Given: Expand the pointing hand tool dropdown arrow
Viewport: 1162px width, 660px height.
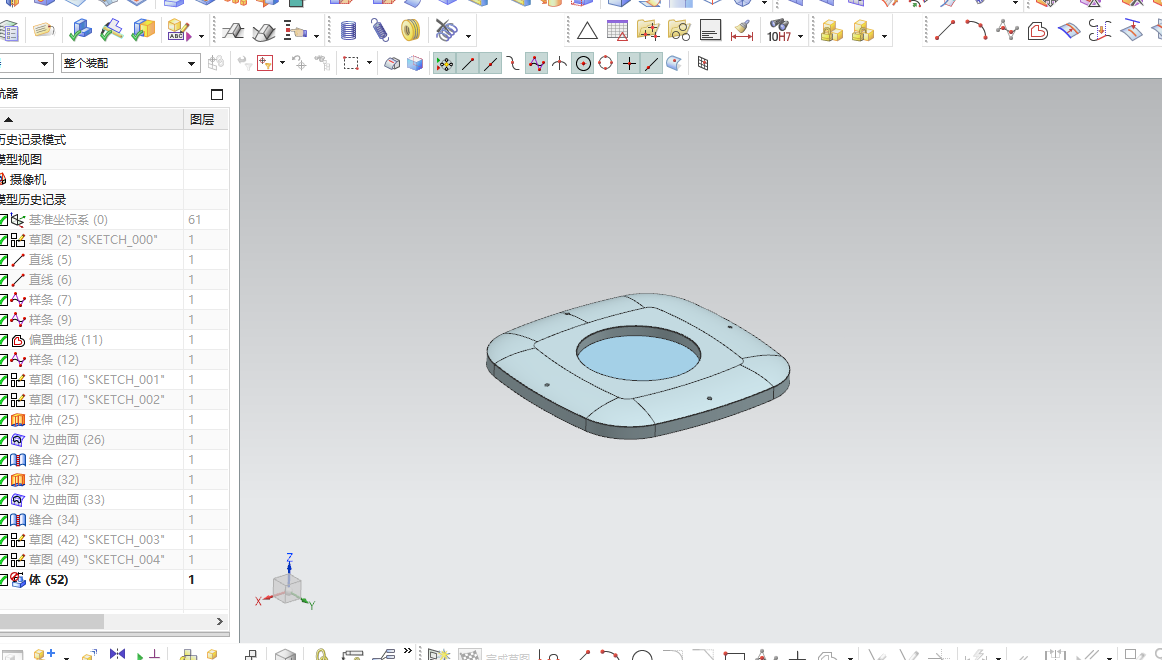Looking at the screenshot, I should (x=316, y=36).
